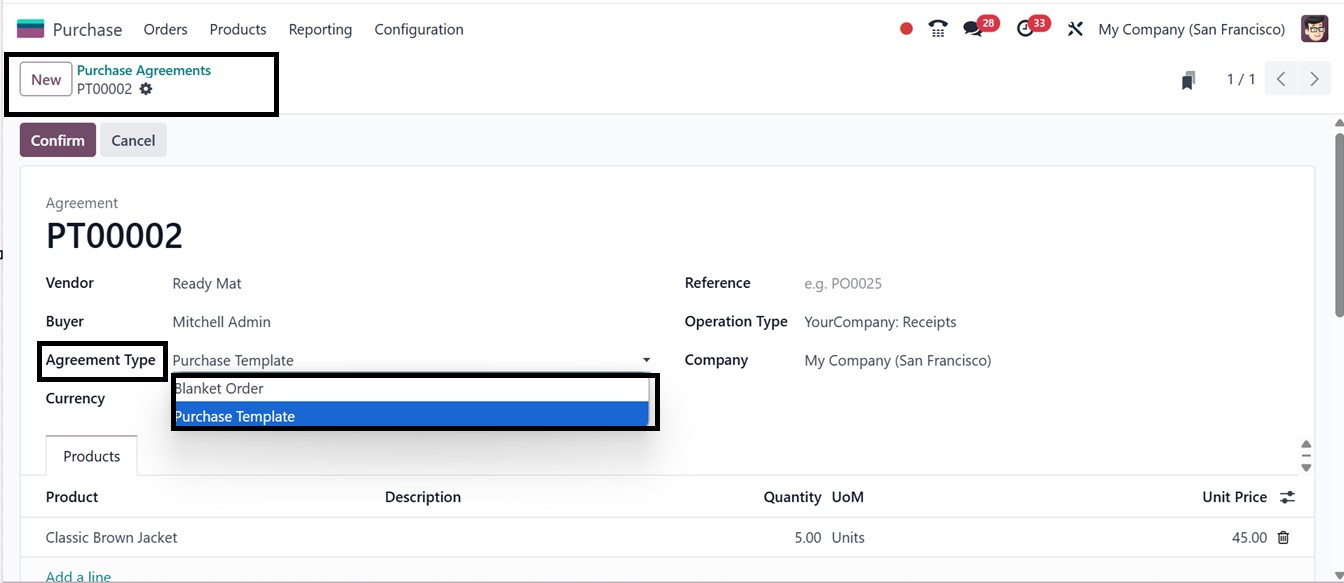The width and height of the screenshot is (1344, 583).
Task: Click the Purchase app logo icon
Action: point(30,29)
